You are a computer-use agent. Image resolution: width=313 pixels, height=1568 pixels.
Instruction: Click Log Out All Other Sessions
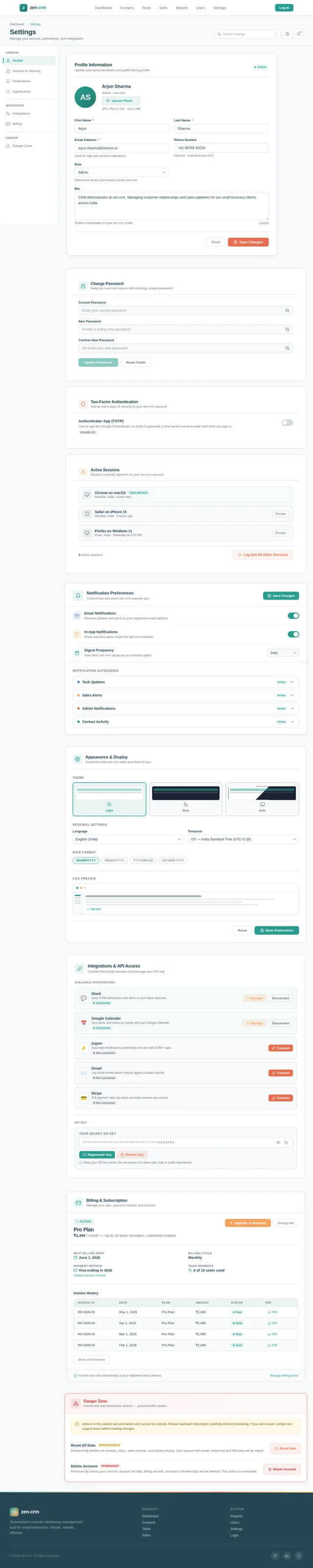[263, 554]
